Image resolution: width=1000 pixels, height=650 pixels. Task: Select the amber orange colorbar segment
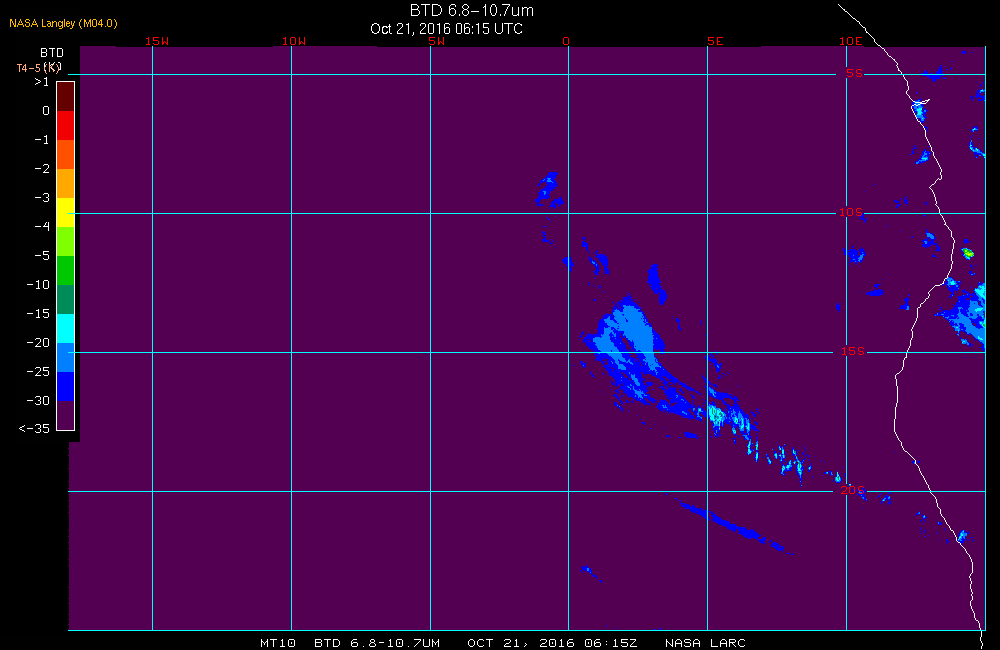66,184
